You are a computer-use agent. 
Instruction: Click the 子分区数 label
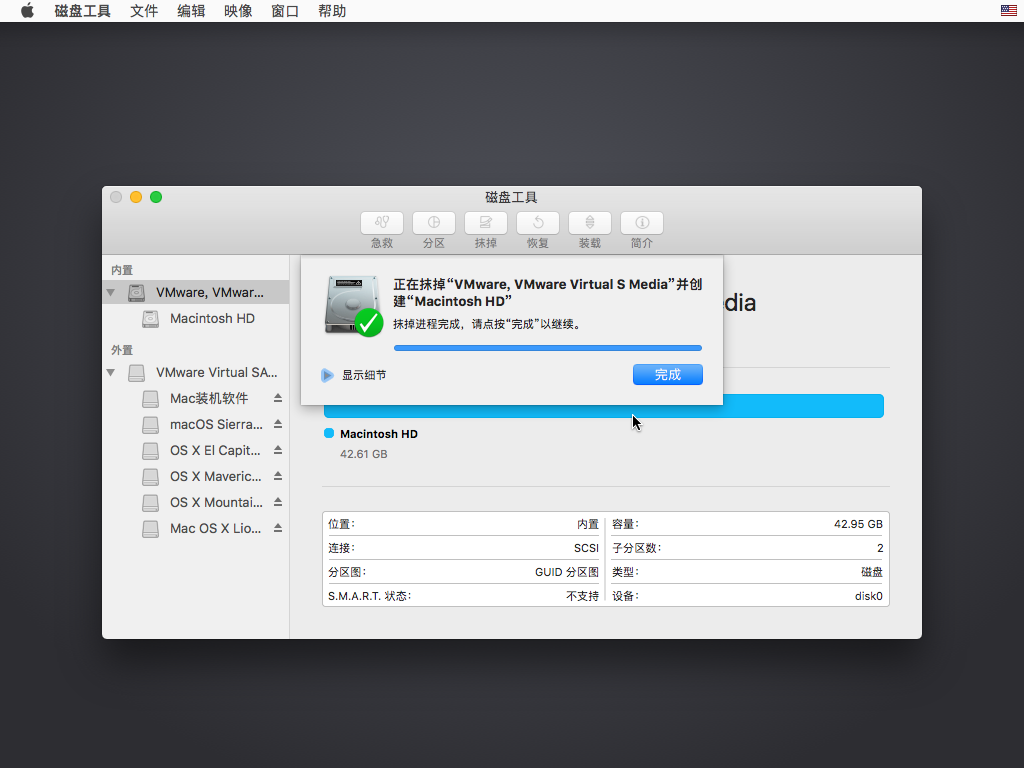[637, 548]
